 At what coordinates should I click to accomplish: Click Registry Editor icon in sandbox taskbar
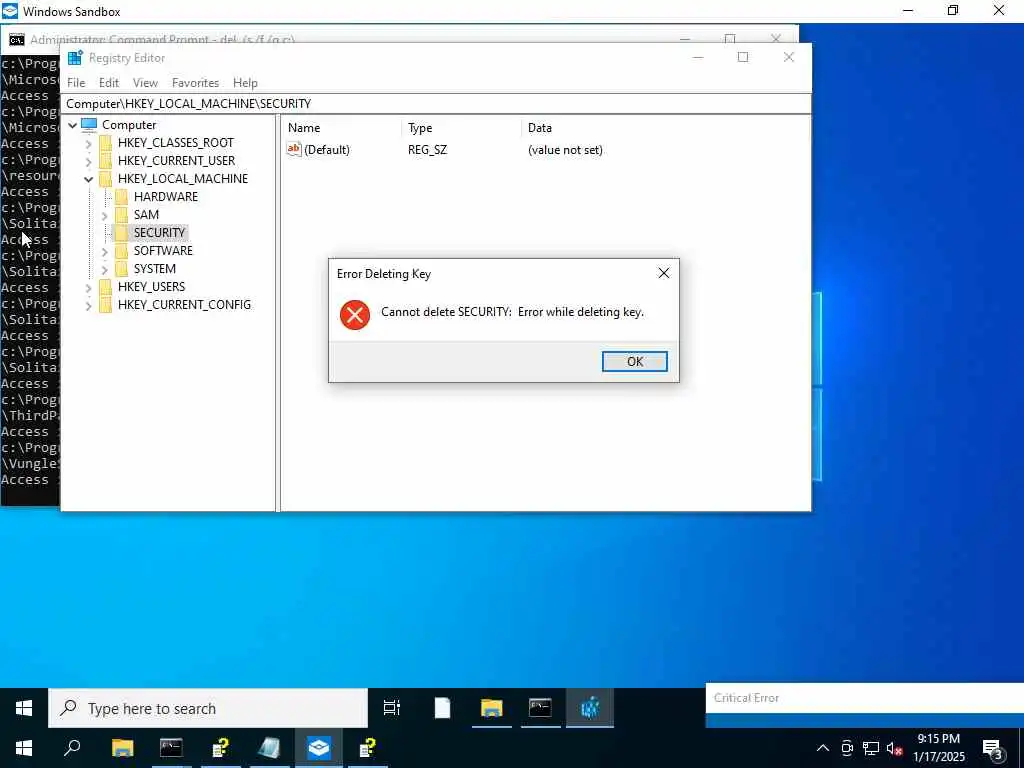(x=590, y=708)
